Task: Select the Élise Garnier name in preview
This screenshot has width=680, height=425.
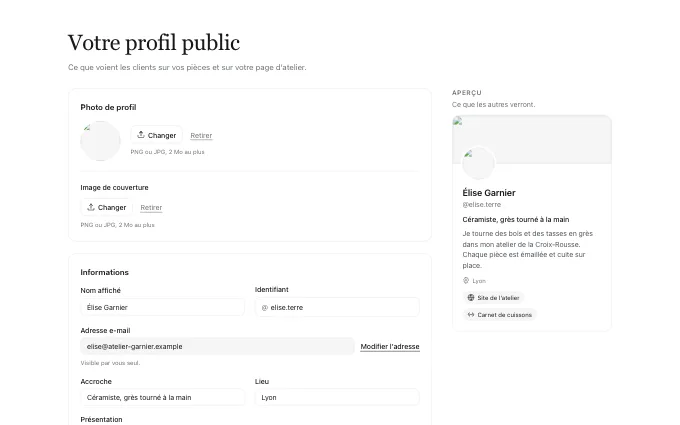Action: click(489, 193)
